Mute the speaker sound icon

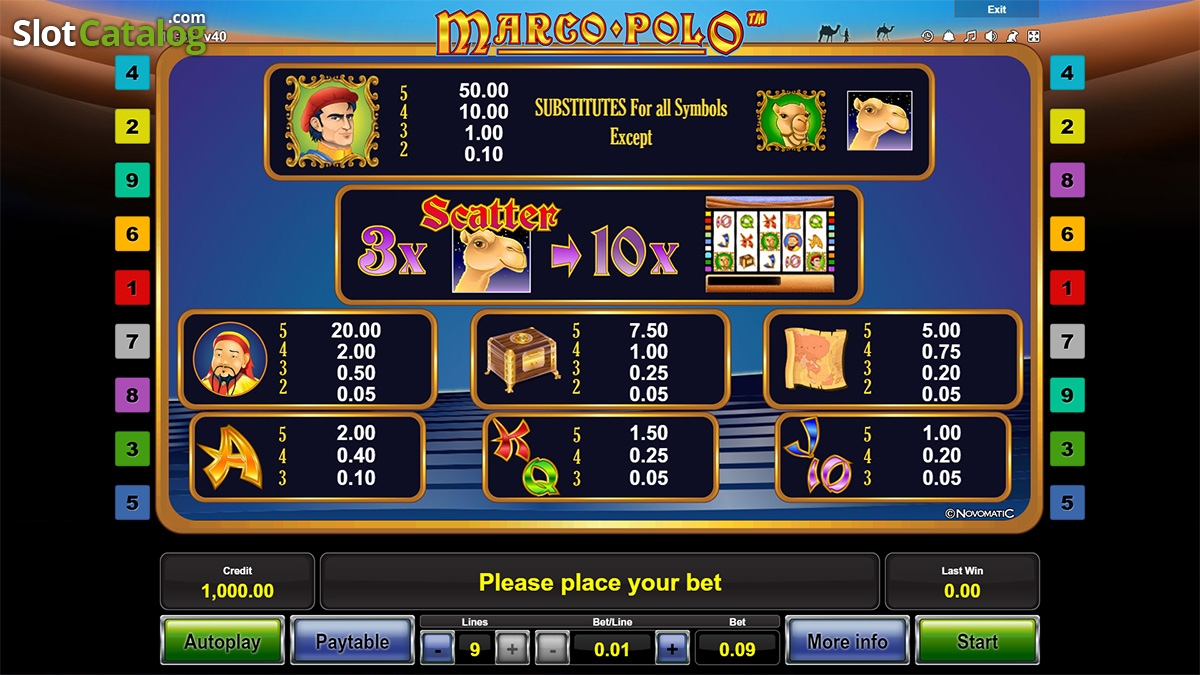coord(991,37)
